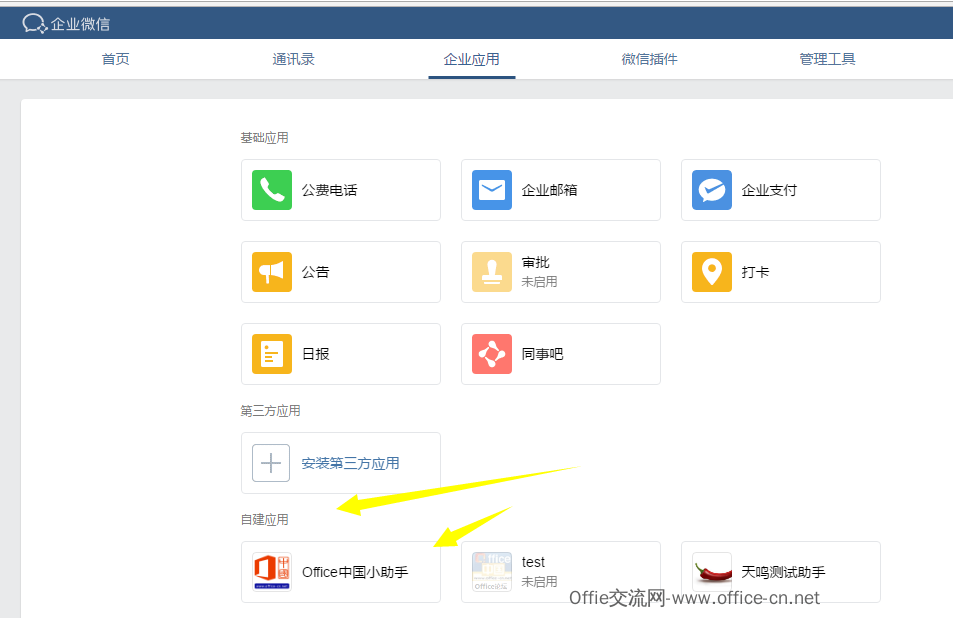The width and height of the screenshot is (953, 618).
Task: Click the 公费电话 label
Action: coord(329,190)
